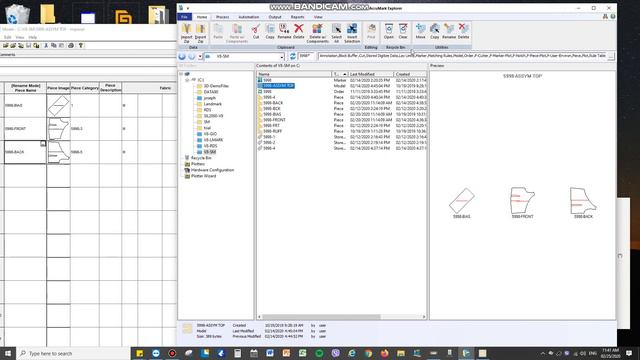Collapse the C: drive tree node
Viewport: 640px width, 360px height.
click(x=187, y=80)
